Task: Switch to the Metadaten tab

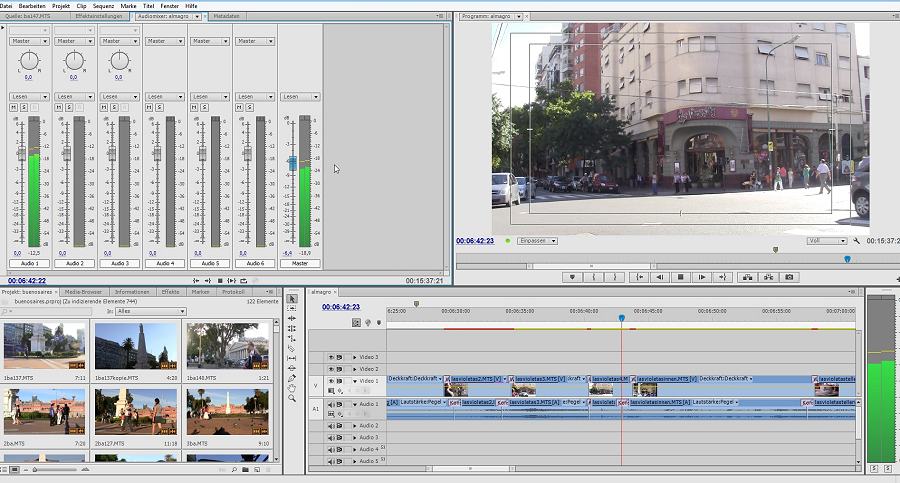Action: point(226,16)
